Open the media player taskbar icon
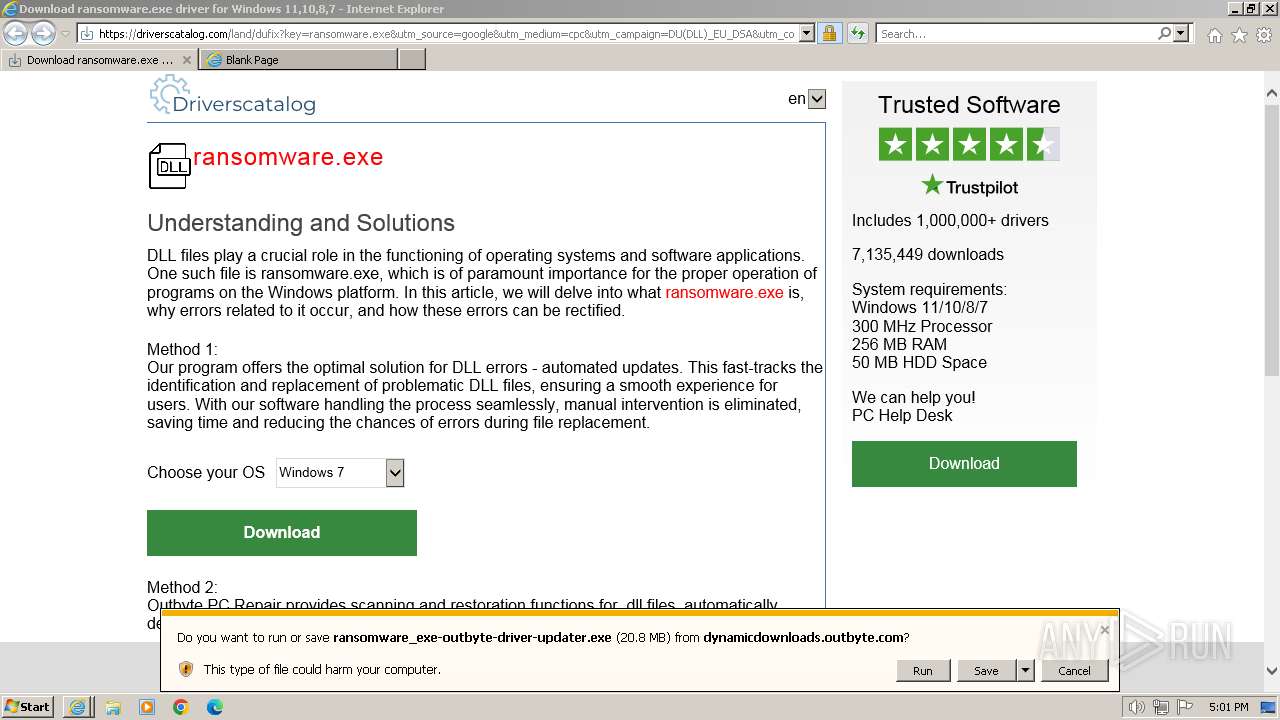 click(x=147, y=707)
